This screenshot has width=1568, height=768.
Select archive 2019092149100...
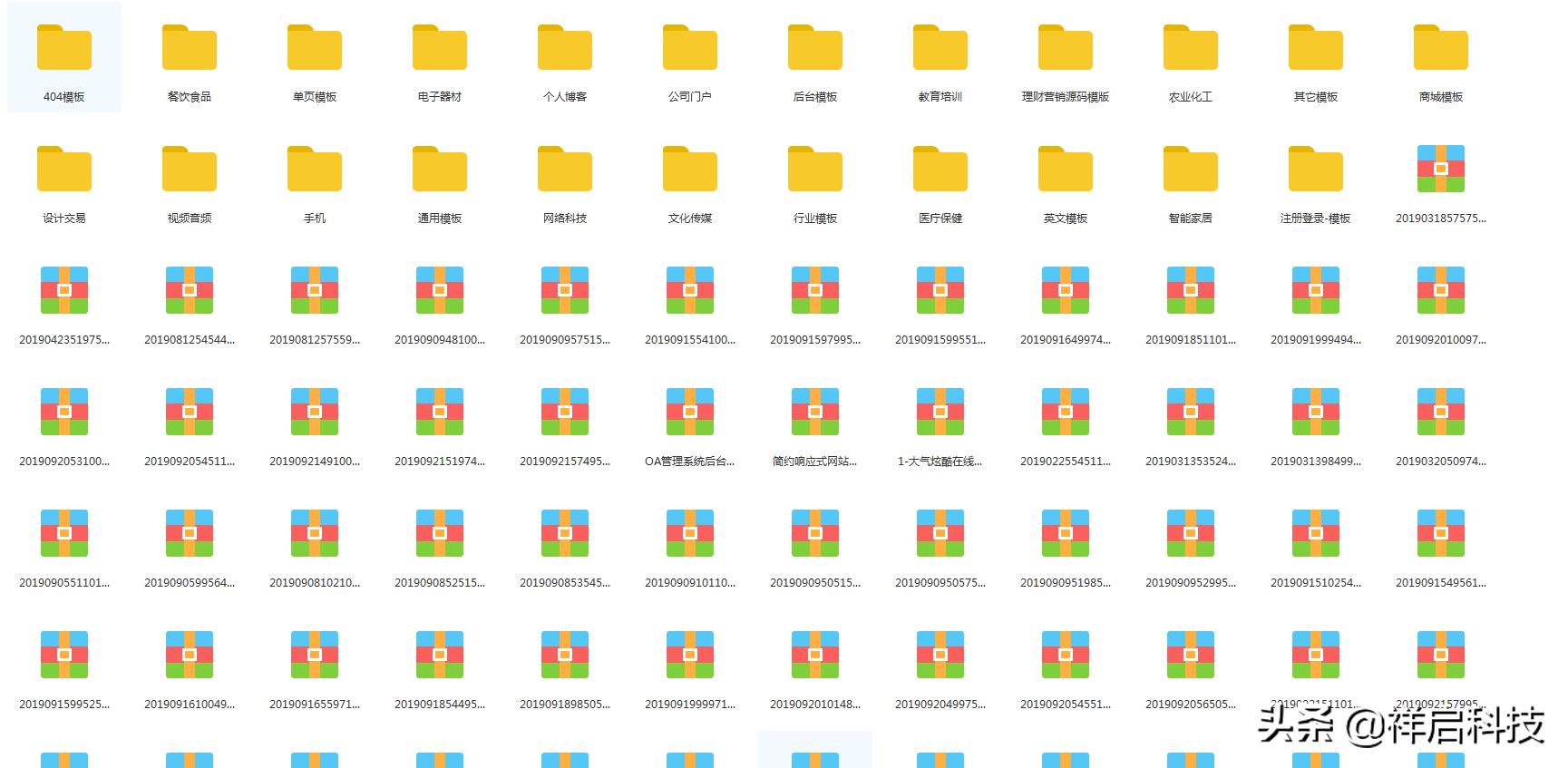[315, 412]
